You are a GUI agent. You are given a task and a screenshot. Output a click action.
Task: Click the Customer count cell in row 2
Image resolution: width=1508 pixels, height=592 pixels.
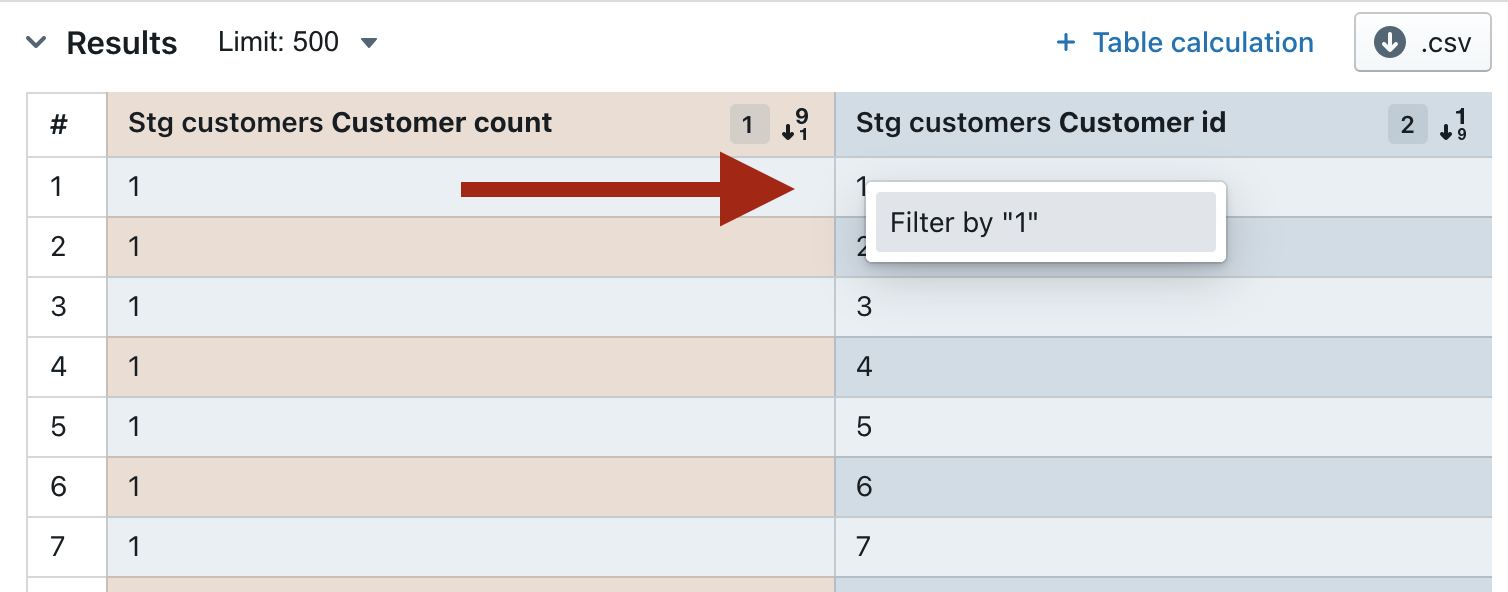pyautogui.click(x=470, y=247)
